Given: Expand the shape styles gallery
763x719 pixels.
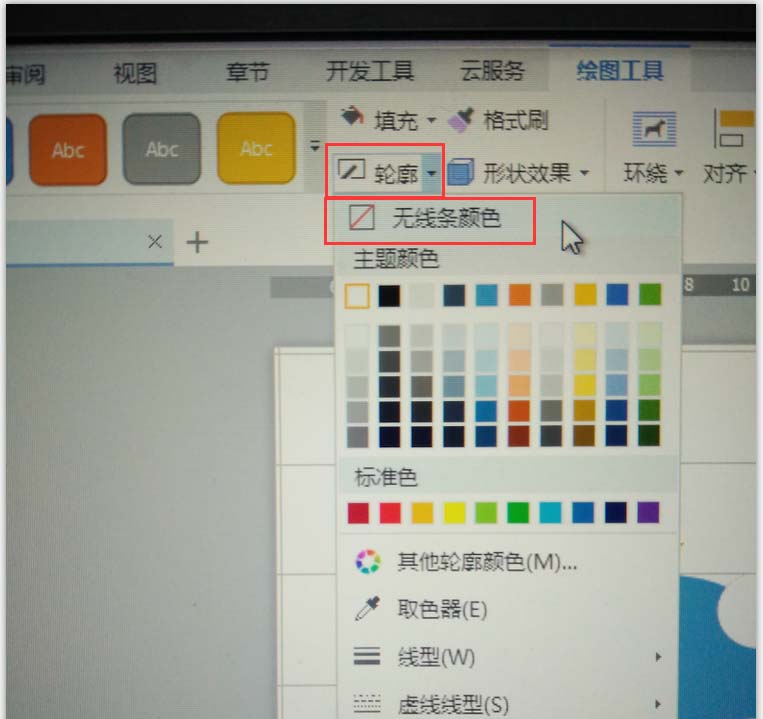Looking at the screenshot, I should point(315,145).
